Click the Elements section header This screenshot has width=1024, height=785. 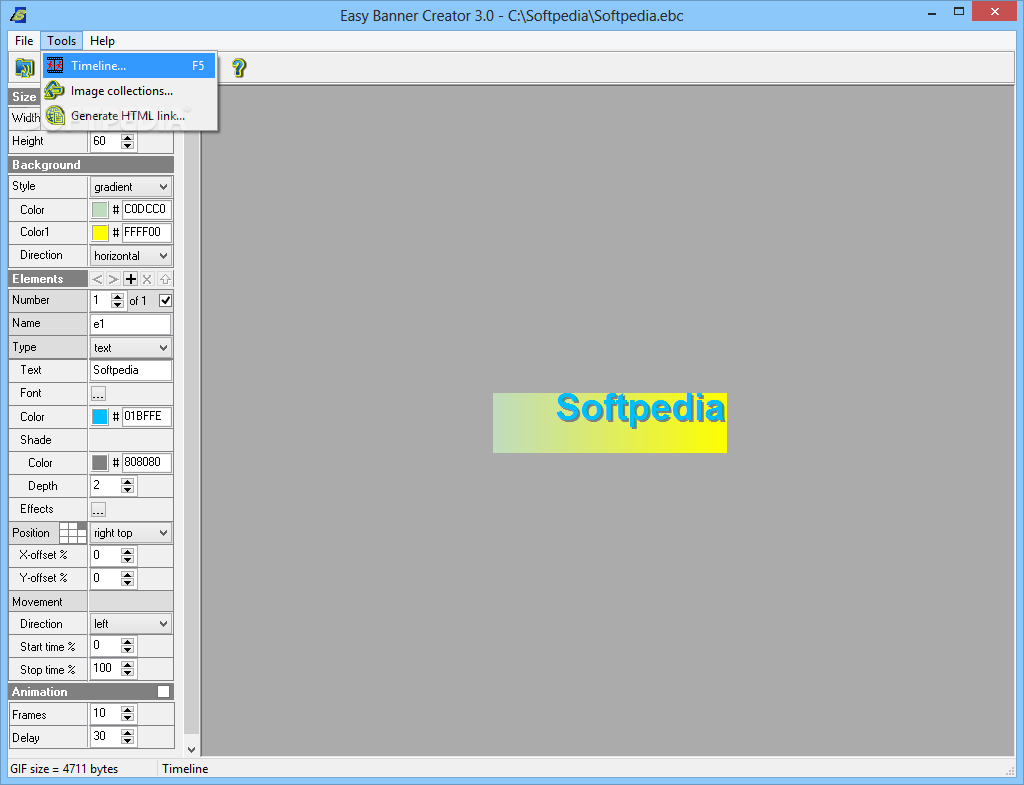[x=48, y=279]
